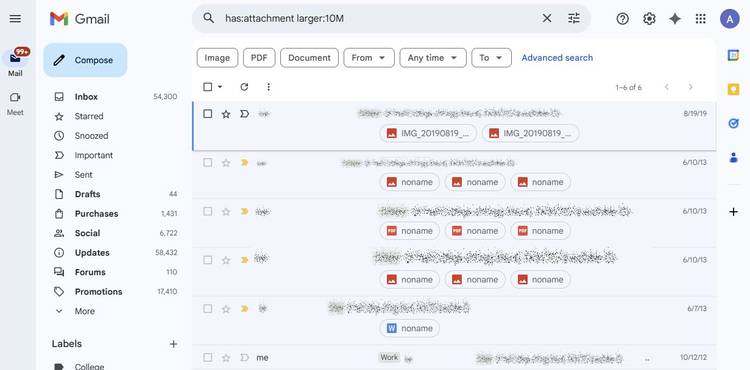The height and width of the screenshot is (370, 750).
Task: Toggle importance marker on 6/7/13 email
Action: coord(244,309)
